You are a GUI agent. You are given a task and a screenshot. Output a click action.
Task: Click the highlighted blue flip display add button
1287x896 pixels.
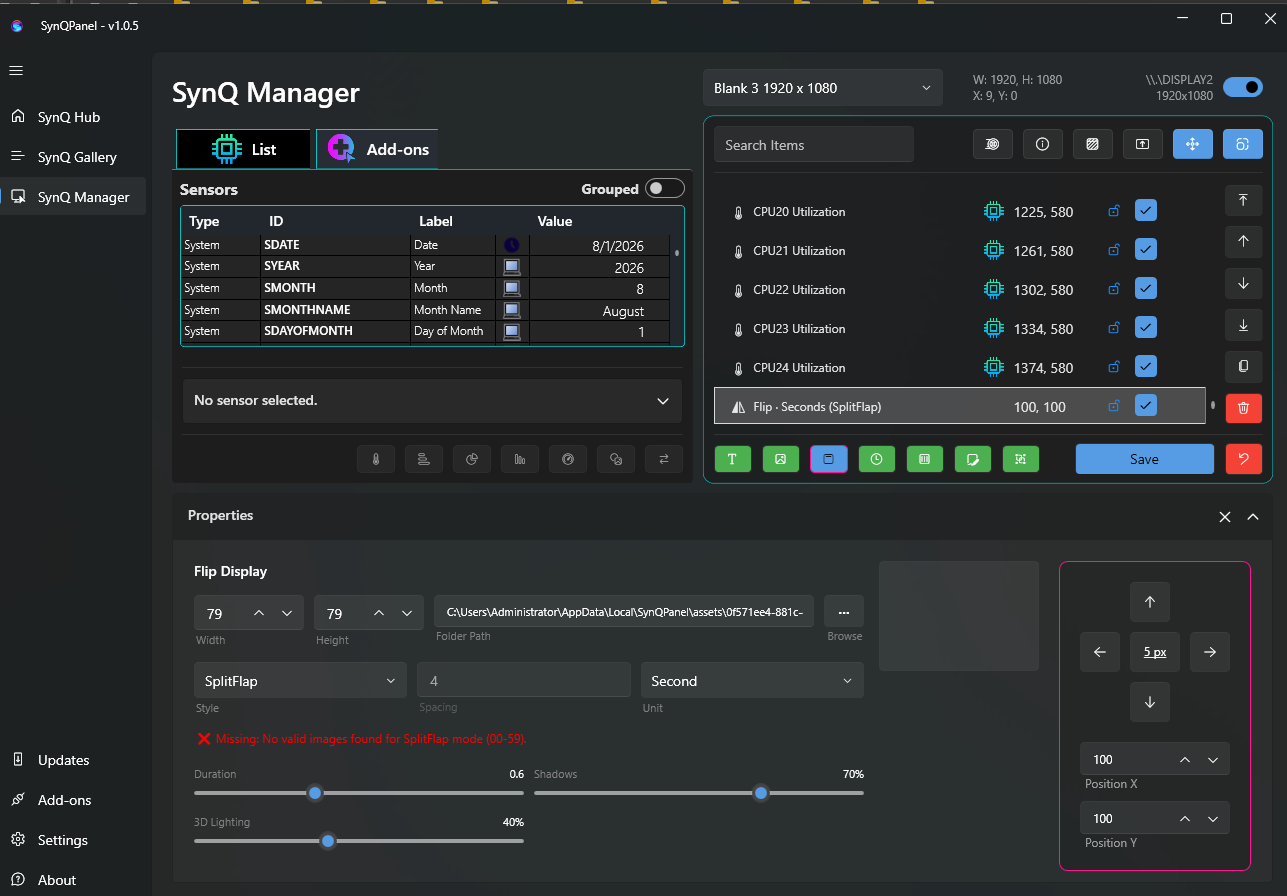[x=829, y=459]
